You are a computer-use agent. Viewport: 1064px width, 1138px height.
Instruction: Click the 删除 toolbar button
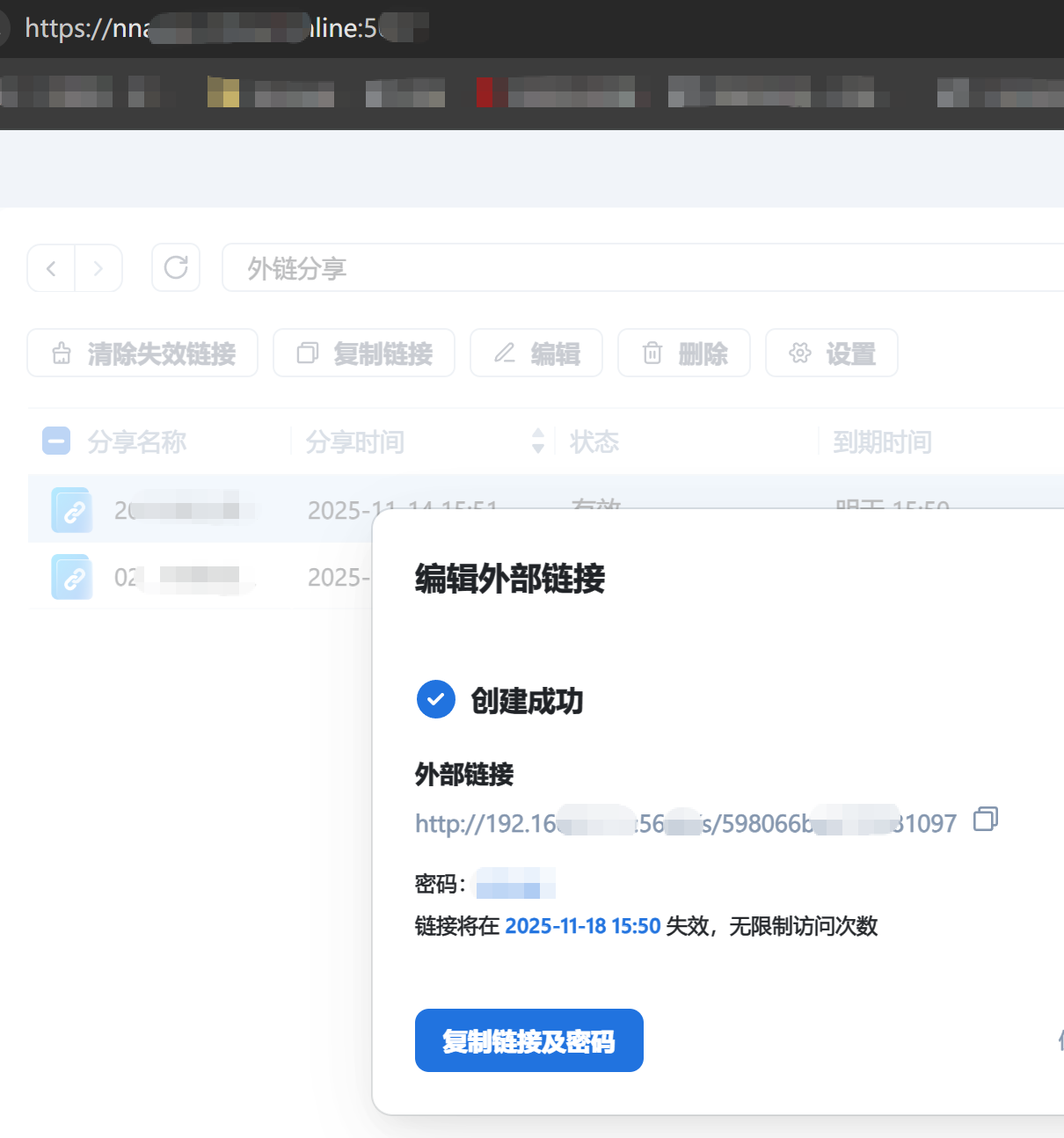(x=684, y=354)
